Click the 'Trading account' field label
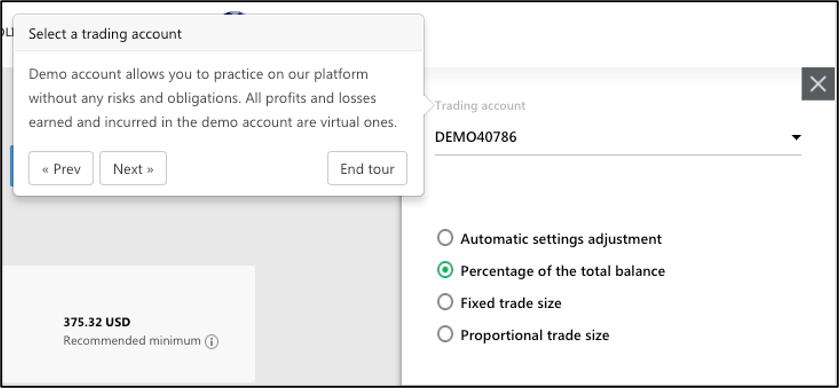This screenshot has height=388, width=840. click(x=480, y=106)
